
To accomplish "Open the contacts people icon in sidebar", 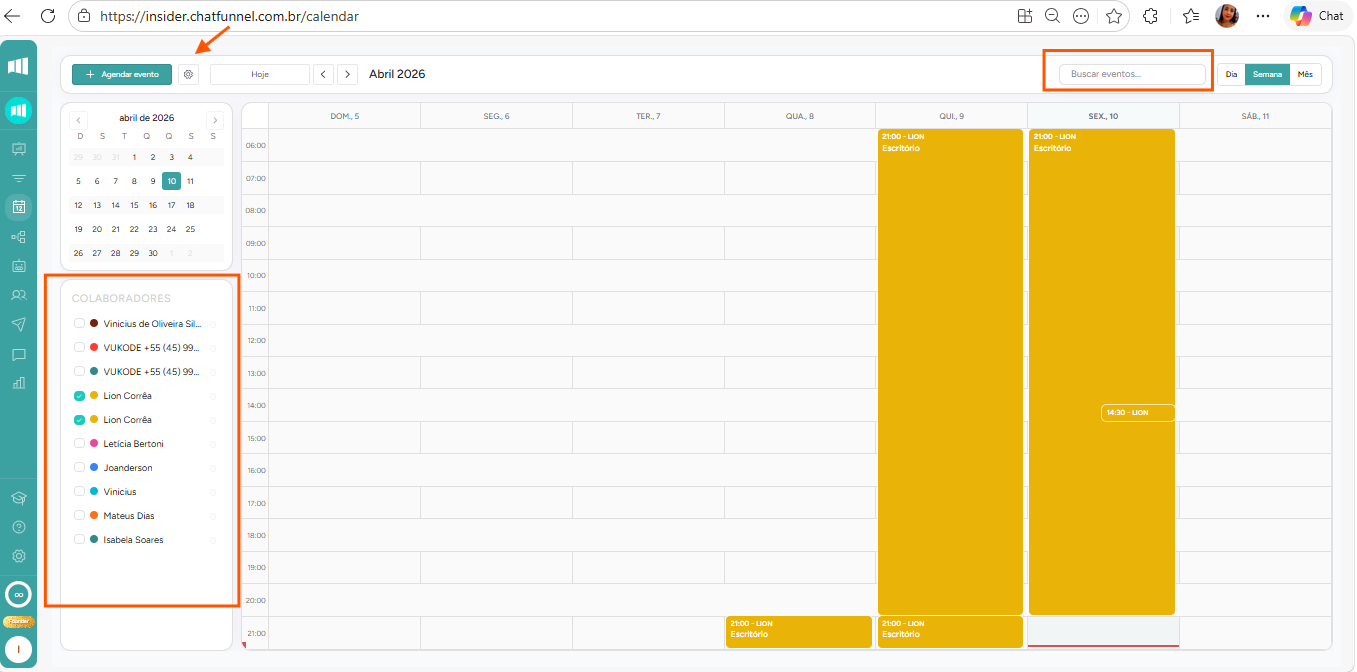I will point(18,295).
